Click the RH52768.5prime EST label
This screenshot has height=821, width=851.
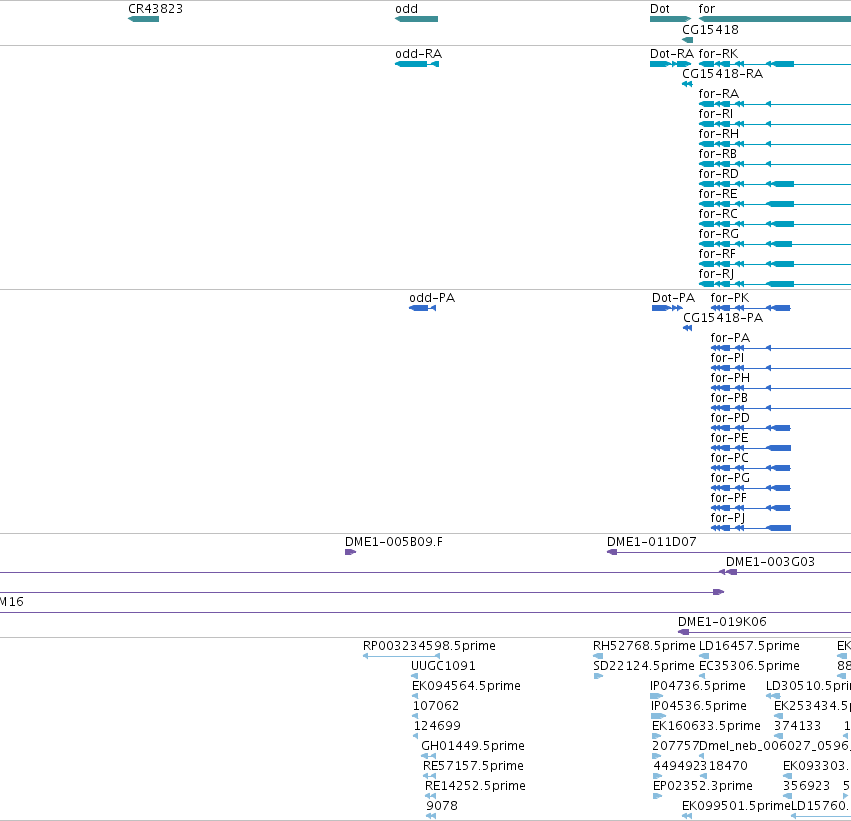644,646
